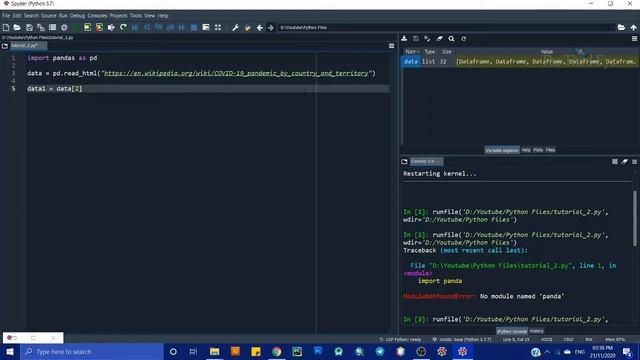Change to the parent directory
The width and height of the screenshot is (640, 360).
[633, 27]
